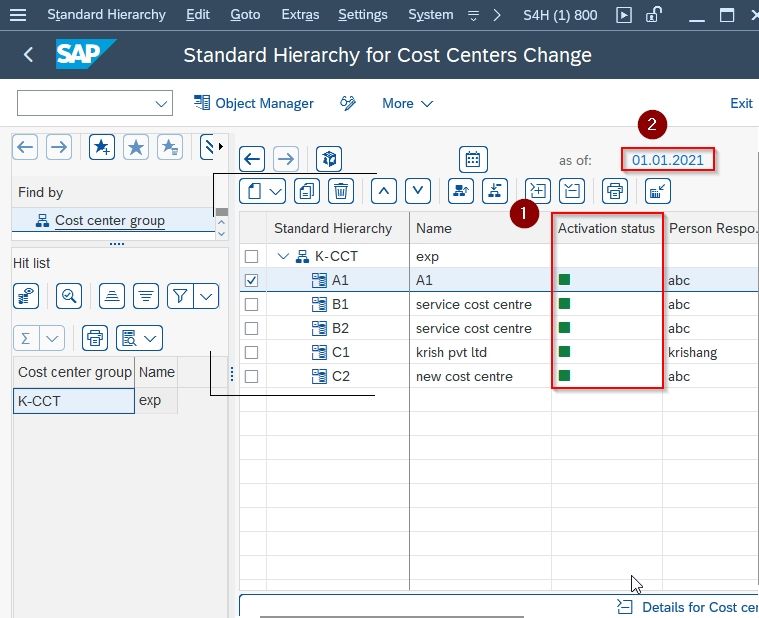Open the Edit menu
This screenshot has height=618, width=759.
(x=197, y=15)
